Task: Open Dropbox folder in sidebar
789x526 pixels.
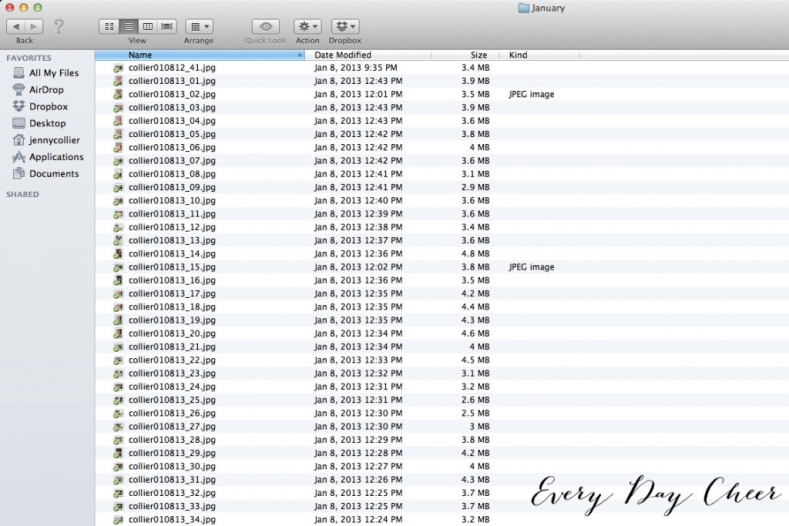Action: click(x=48, y=106)
